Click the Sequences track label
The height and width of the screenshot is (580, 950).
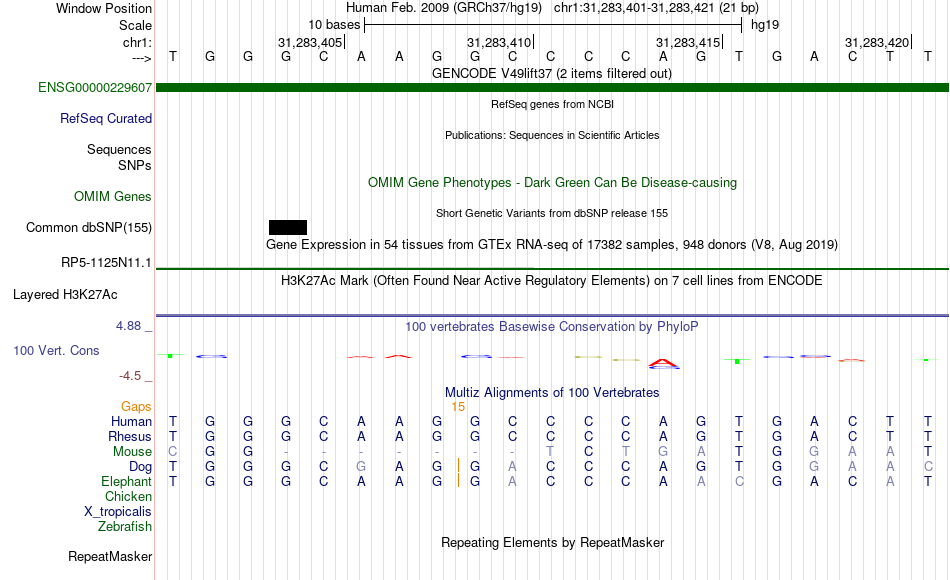[x=119, y=150]
